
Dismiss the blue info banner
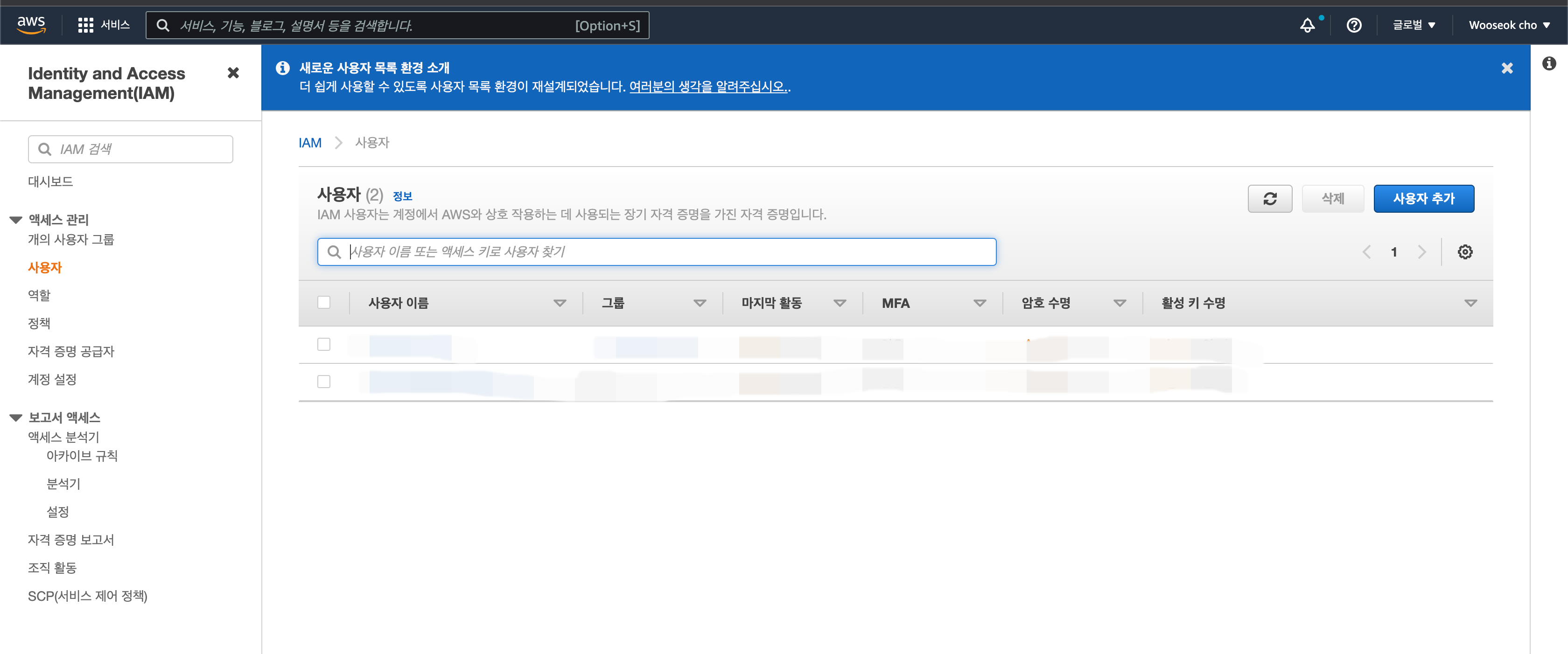tap(1506, 68)
